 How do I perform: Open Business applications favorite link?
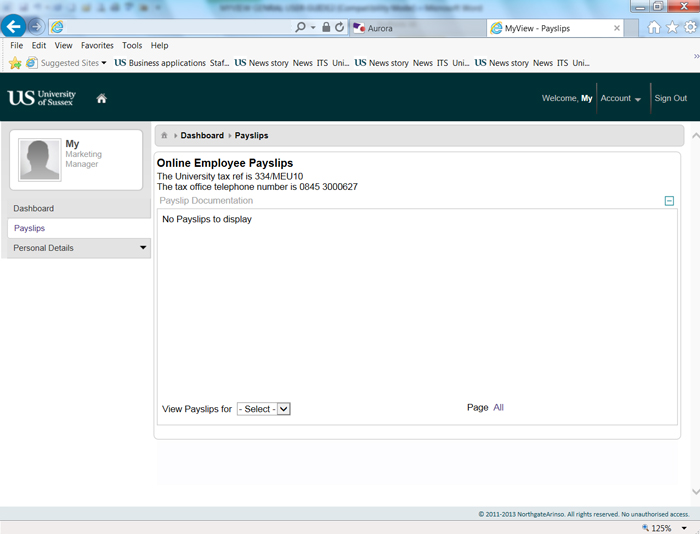coord(171,63)
